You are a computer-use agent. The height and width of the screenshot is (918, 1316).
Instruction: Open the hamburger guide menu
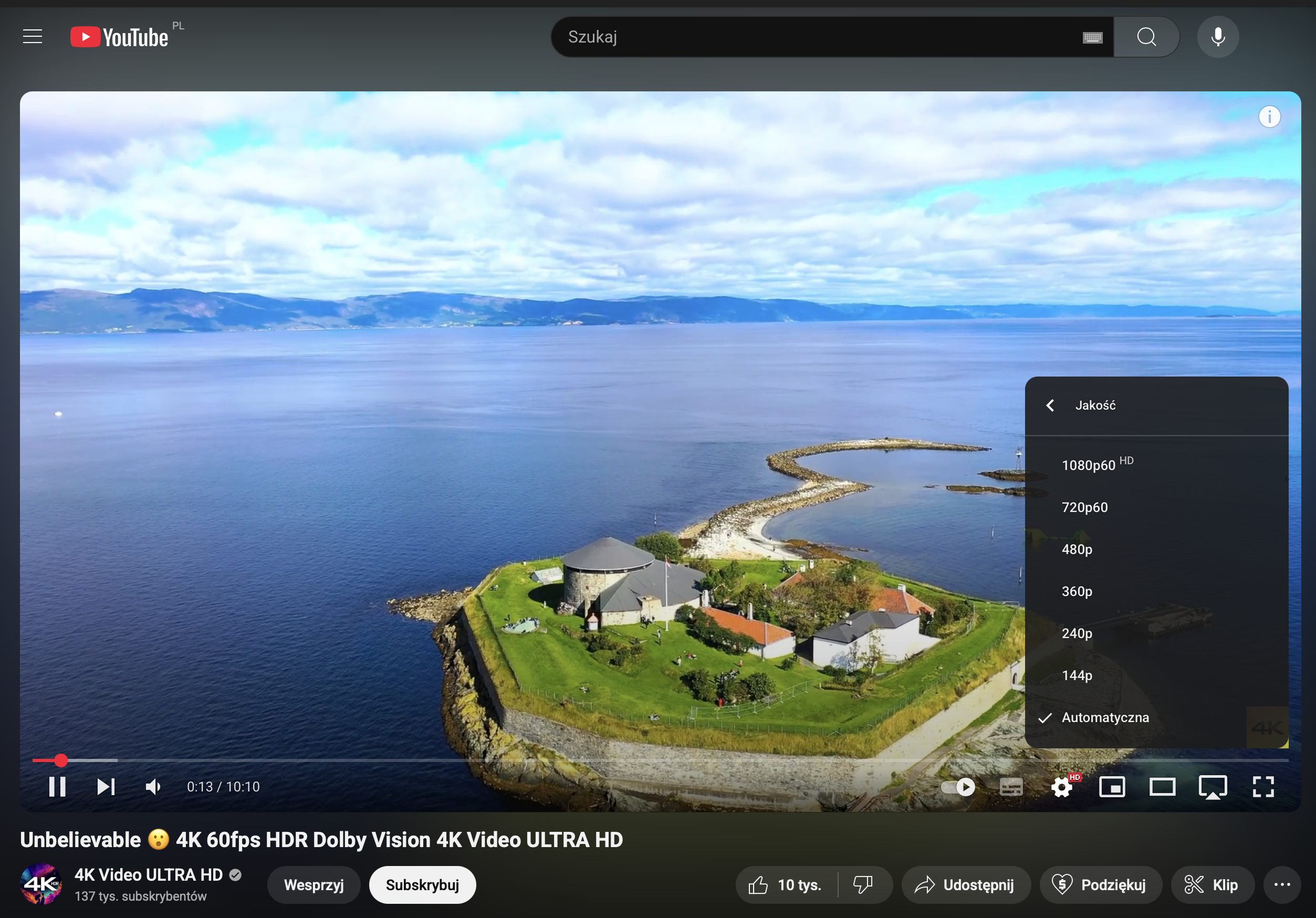33,37
